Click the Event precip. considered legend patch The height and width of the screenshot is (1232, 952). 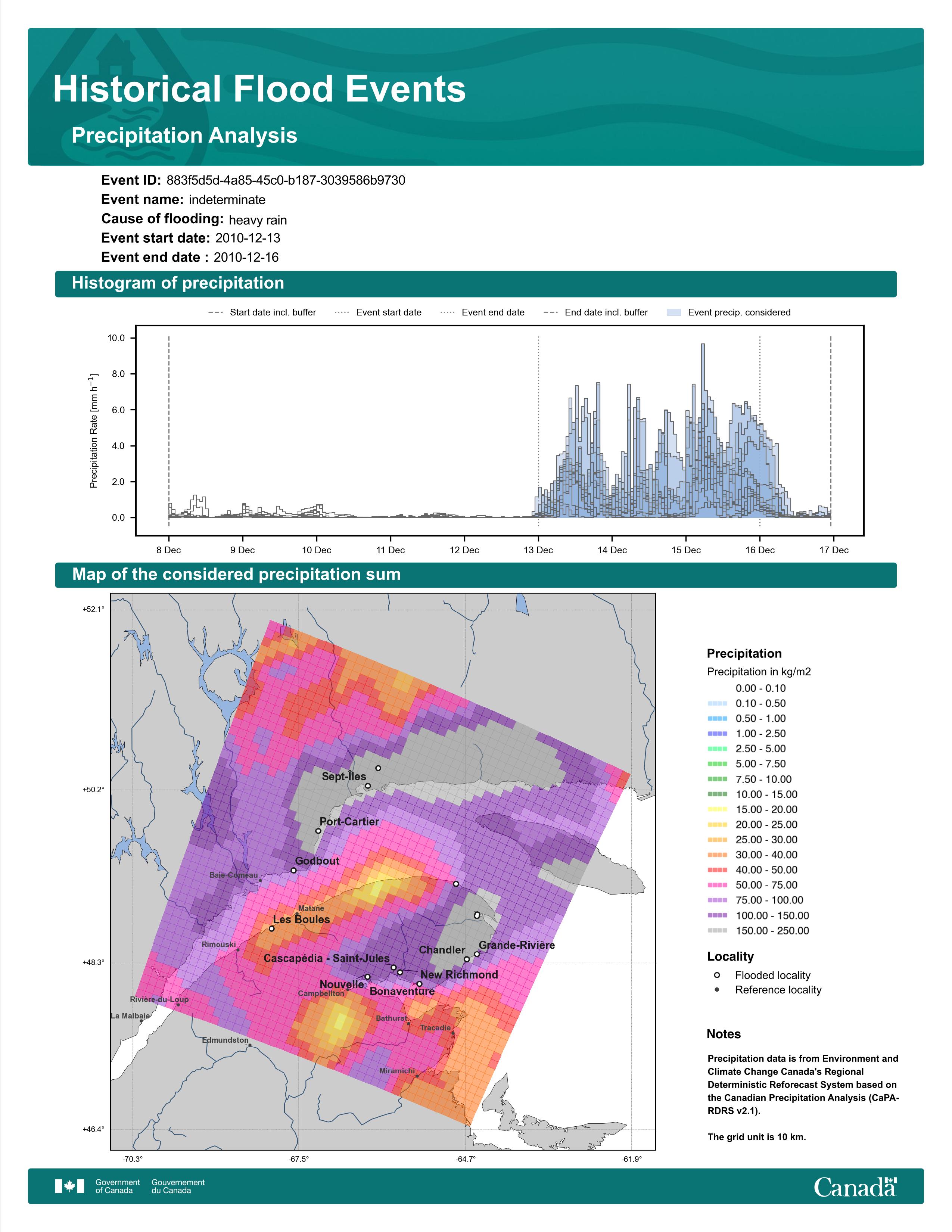[x=674, y=312]
